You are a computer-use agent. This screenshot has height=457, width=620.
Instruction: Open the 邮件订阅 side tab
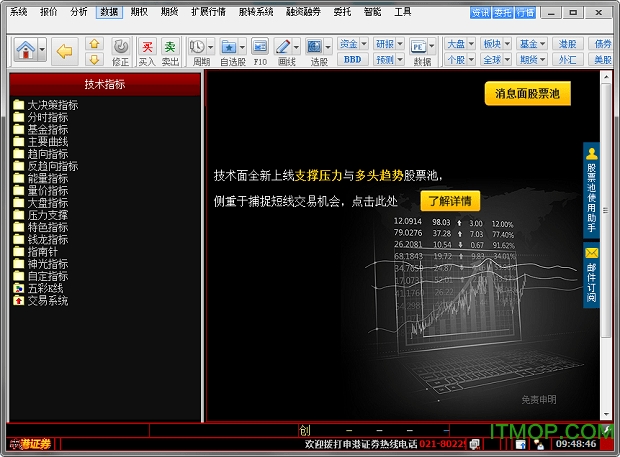tap(591, 275)
